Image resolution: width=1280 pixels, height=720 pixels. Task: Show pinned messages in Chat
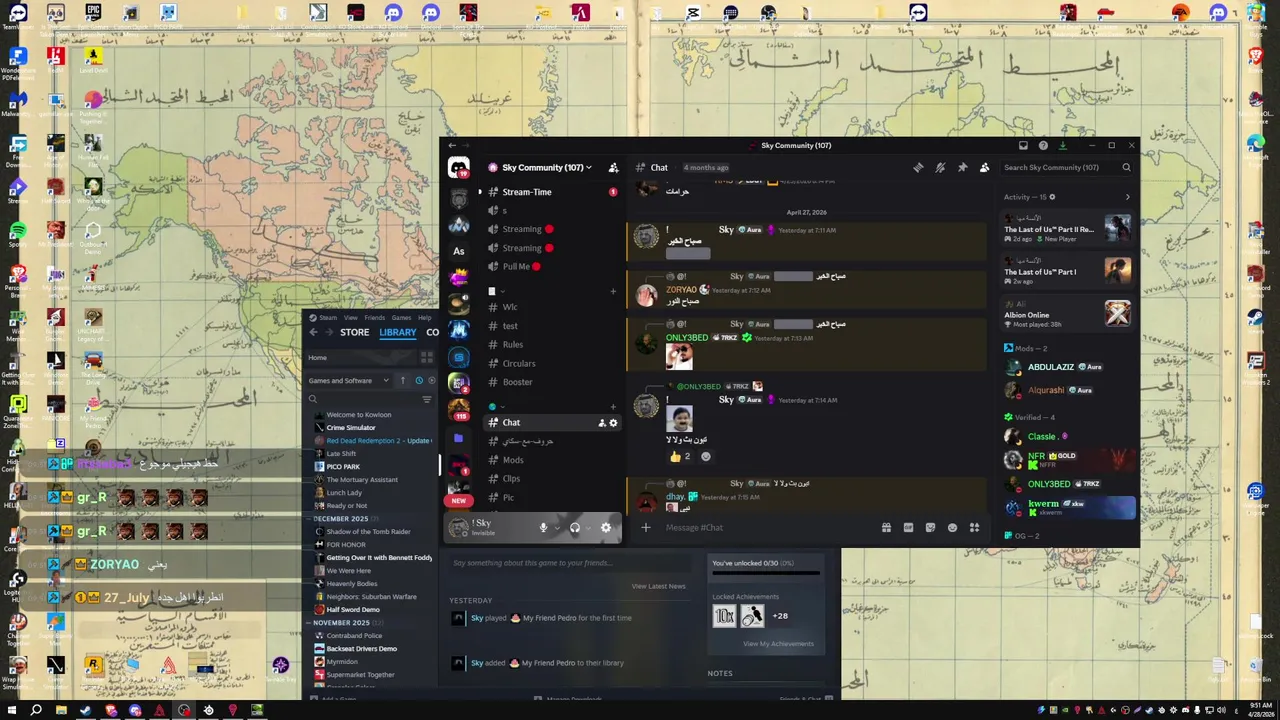(962, 168)
